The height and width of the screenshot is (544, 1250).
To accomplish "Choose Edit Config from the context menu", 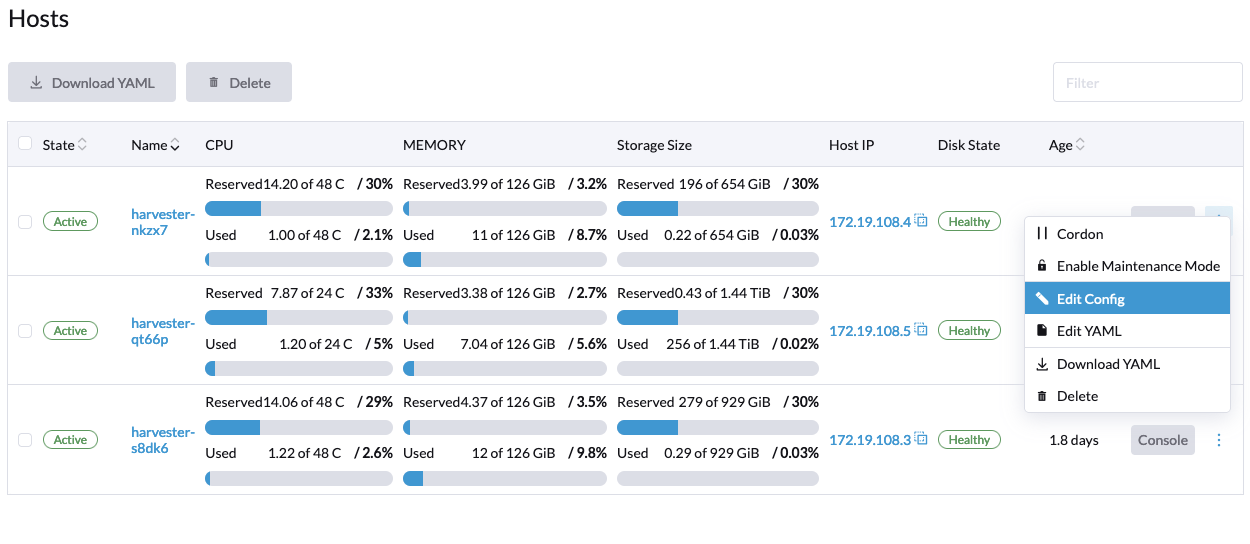I will [1090, 299].
